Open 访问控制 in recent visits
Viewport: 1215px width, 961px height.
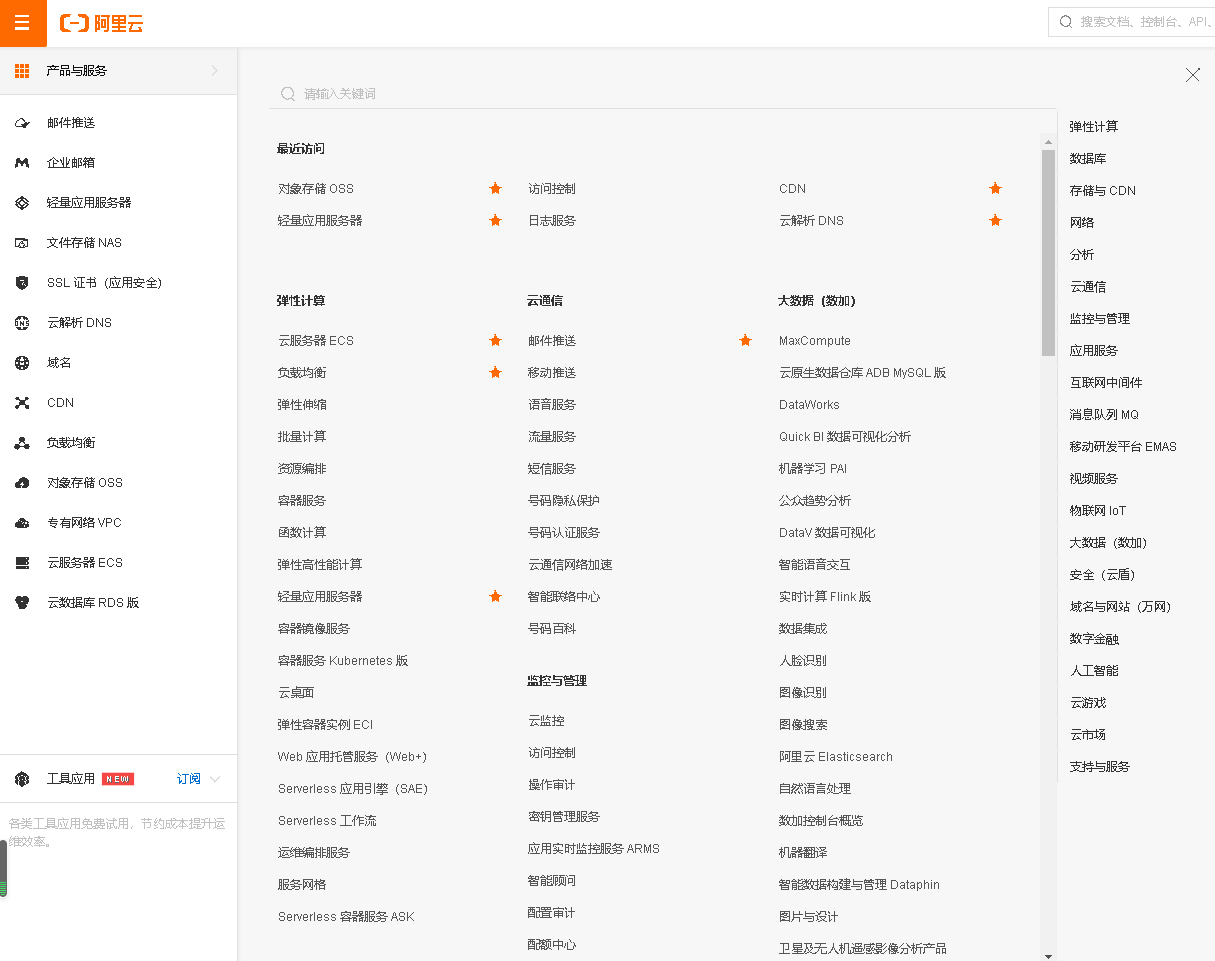[x=552, y=189]
